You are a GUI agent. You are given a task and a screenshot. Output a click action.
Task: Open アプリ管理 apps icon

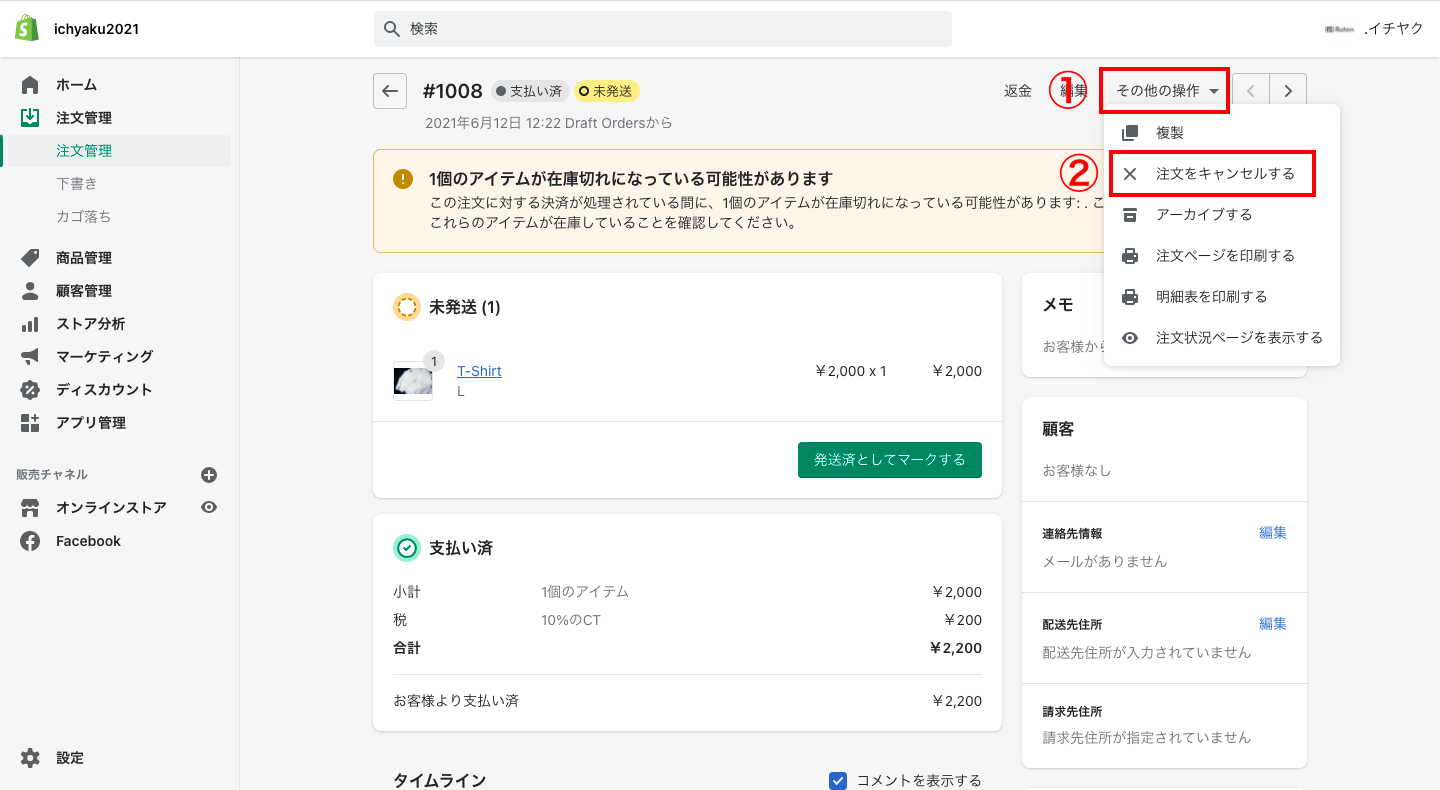click(x=30, y=423)
